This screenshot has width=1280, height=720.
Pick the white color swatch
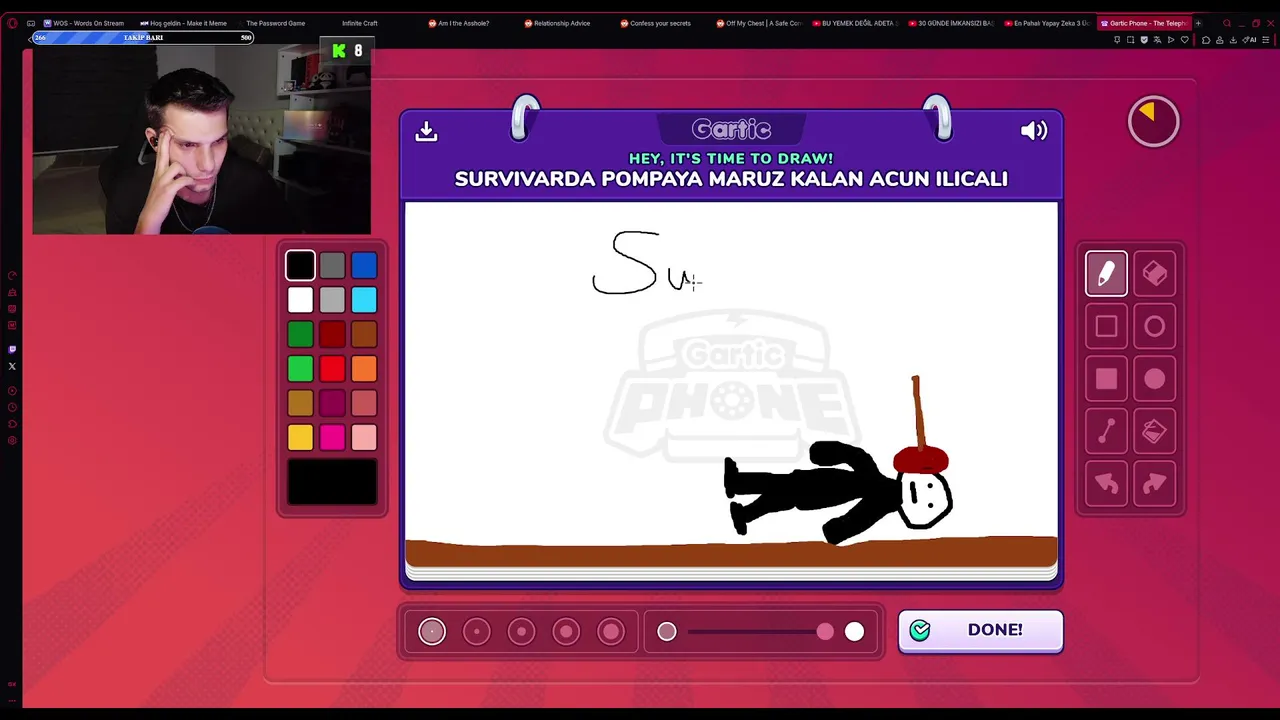point(300,300)
